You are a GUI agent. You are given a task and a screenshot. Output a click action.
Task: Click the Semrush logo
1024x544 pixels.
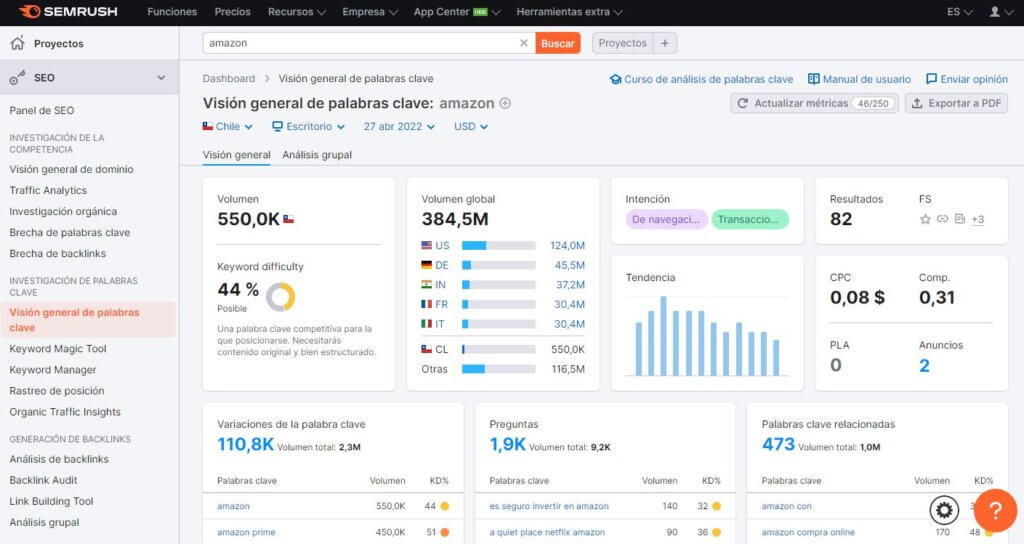coord(69,12)
